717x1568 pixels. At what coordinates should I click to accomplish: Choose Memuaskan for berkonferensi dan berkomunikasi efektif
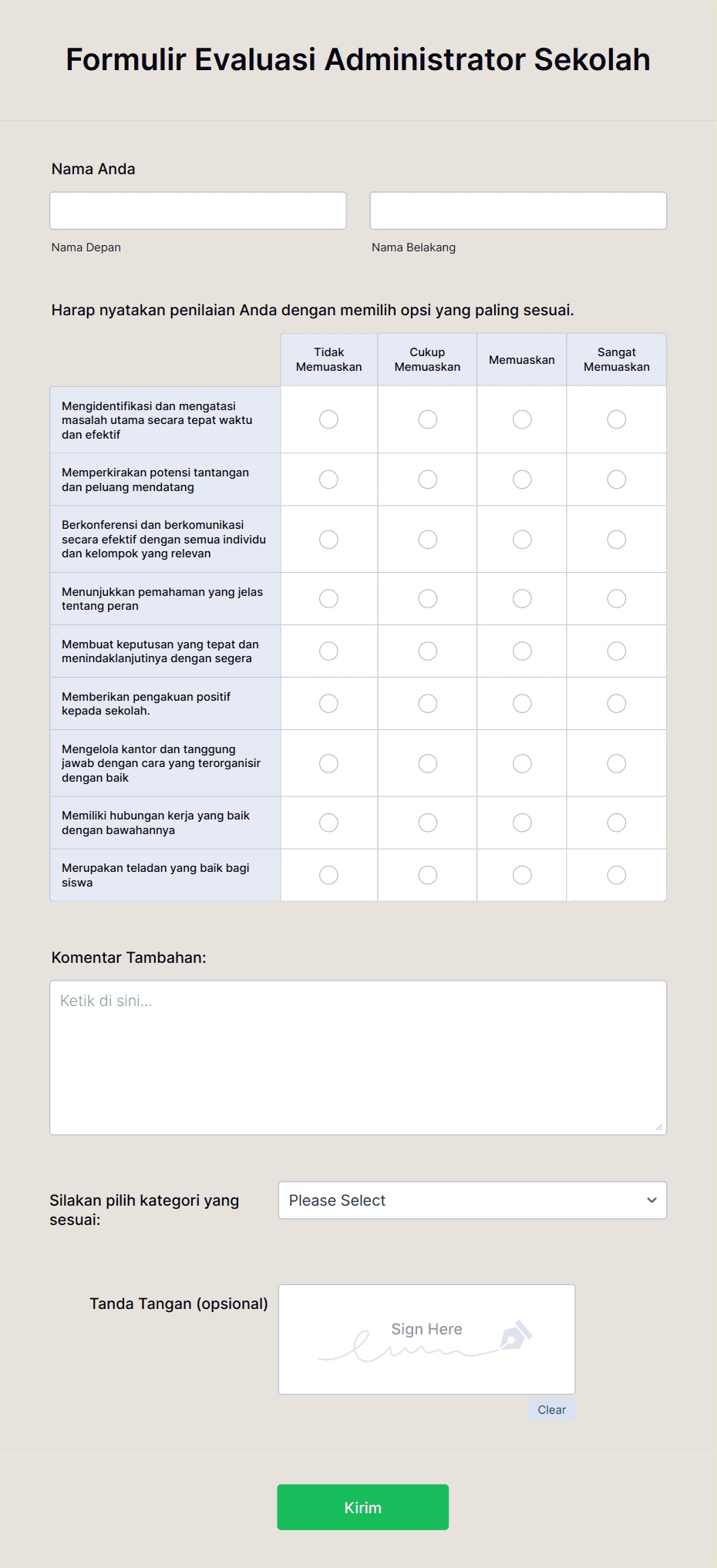point(521,540)
